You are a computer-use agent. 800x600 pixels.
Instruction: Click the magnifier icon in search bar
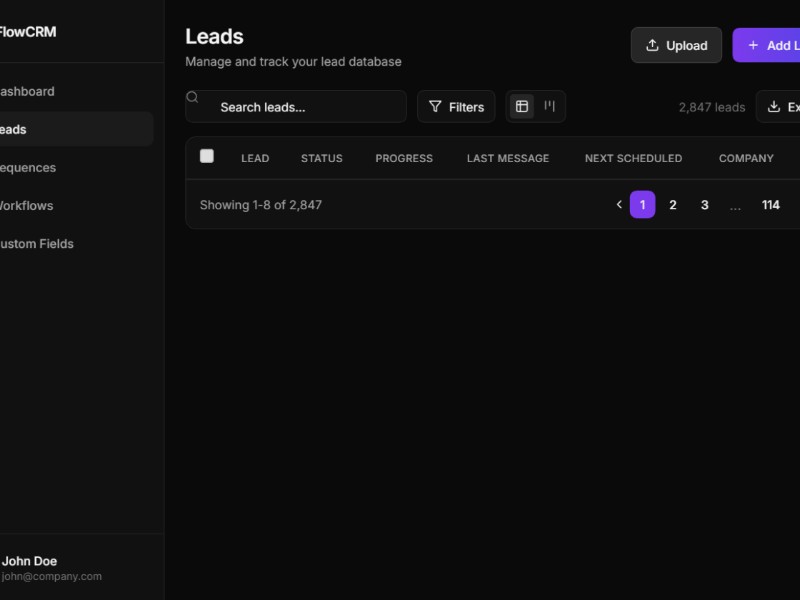click(x=193, y=98)
